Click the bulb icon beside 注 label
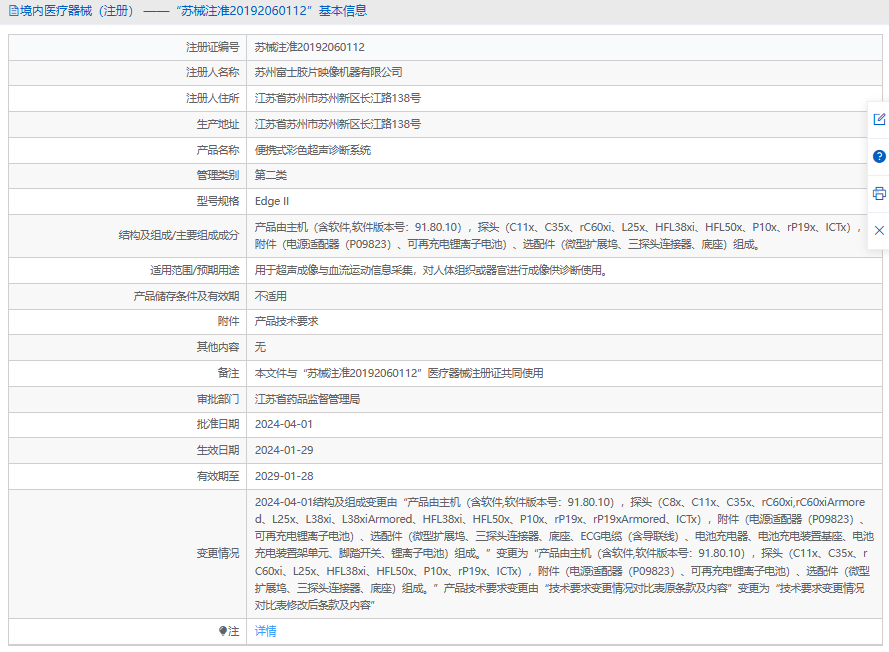 223,631
